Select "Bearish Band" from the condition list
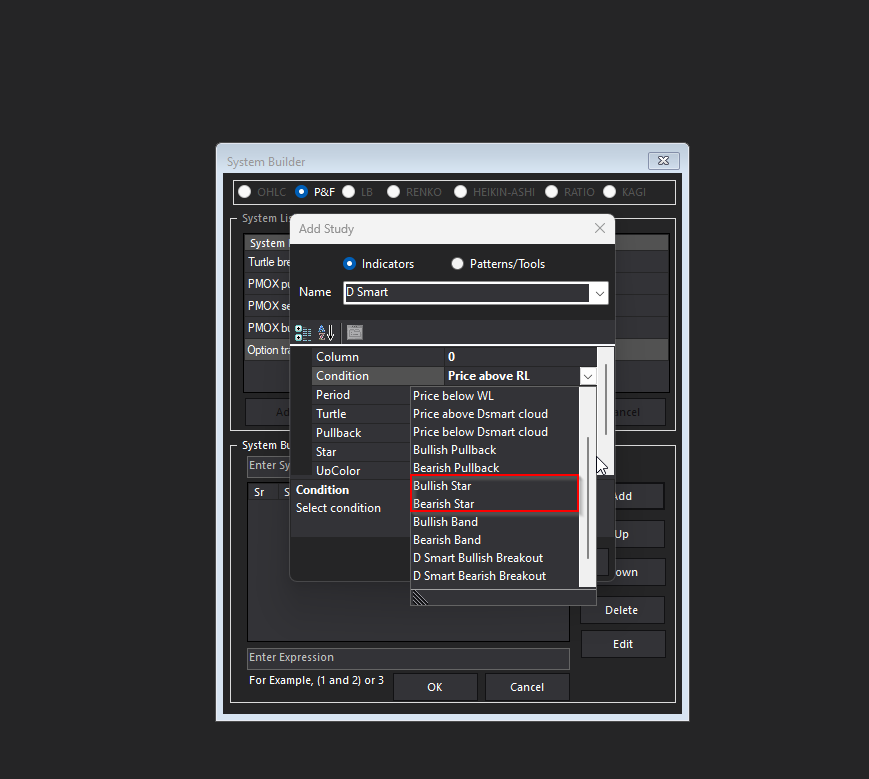 click(x=446, y=539)
